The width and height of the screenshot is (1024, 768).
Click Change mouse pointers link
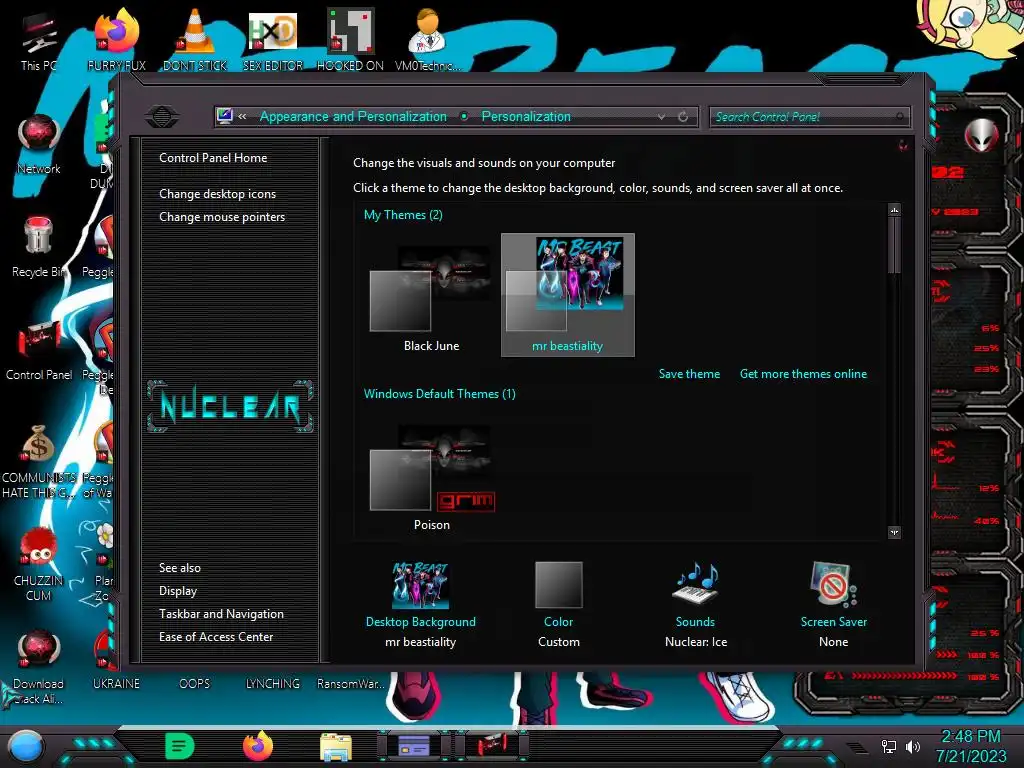[222, 217]
